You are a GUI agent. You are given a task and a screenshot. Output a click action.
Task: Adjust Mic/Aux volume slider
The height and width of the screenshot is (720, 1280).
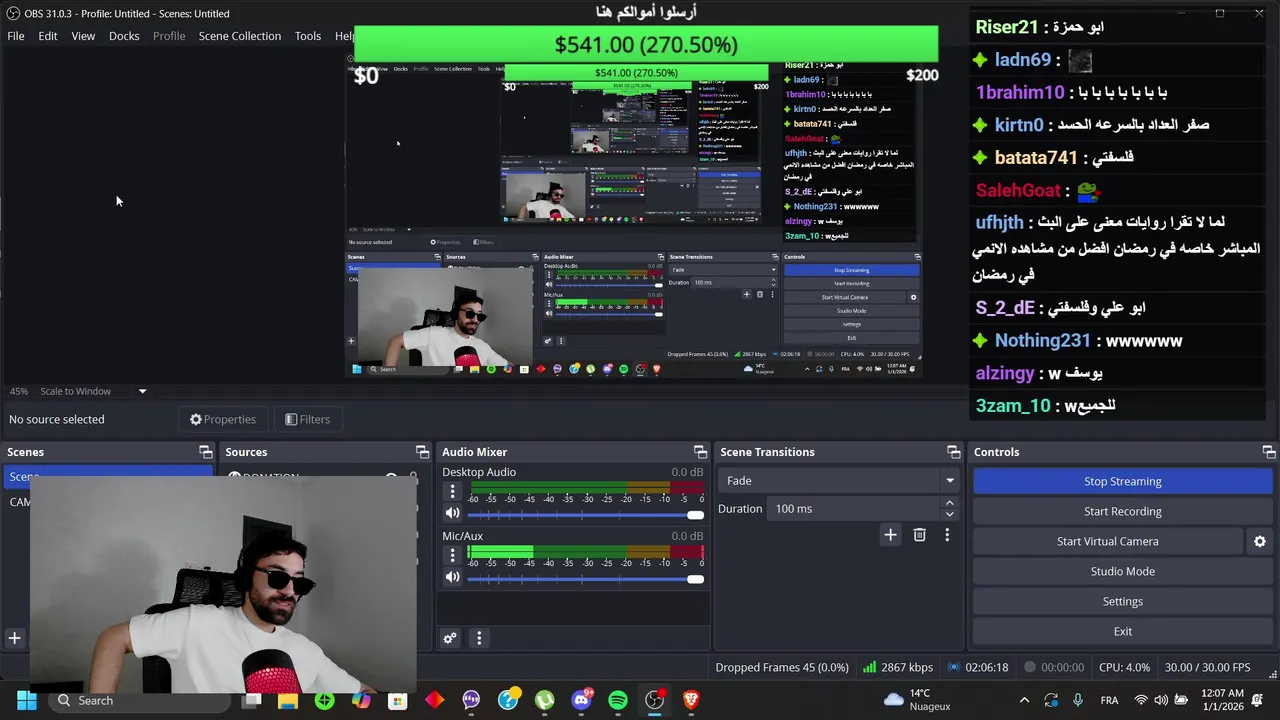tap(585, 578)
